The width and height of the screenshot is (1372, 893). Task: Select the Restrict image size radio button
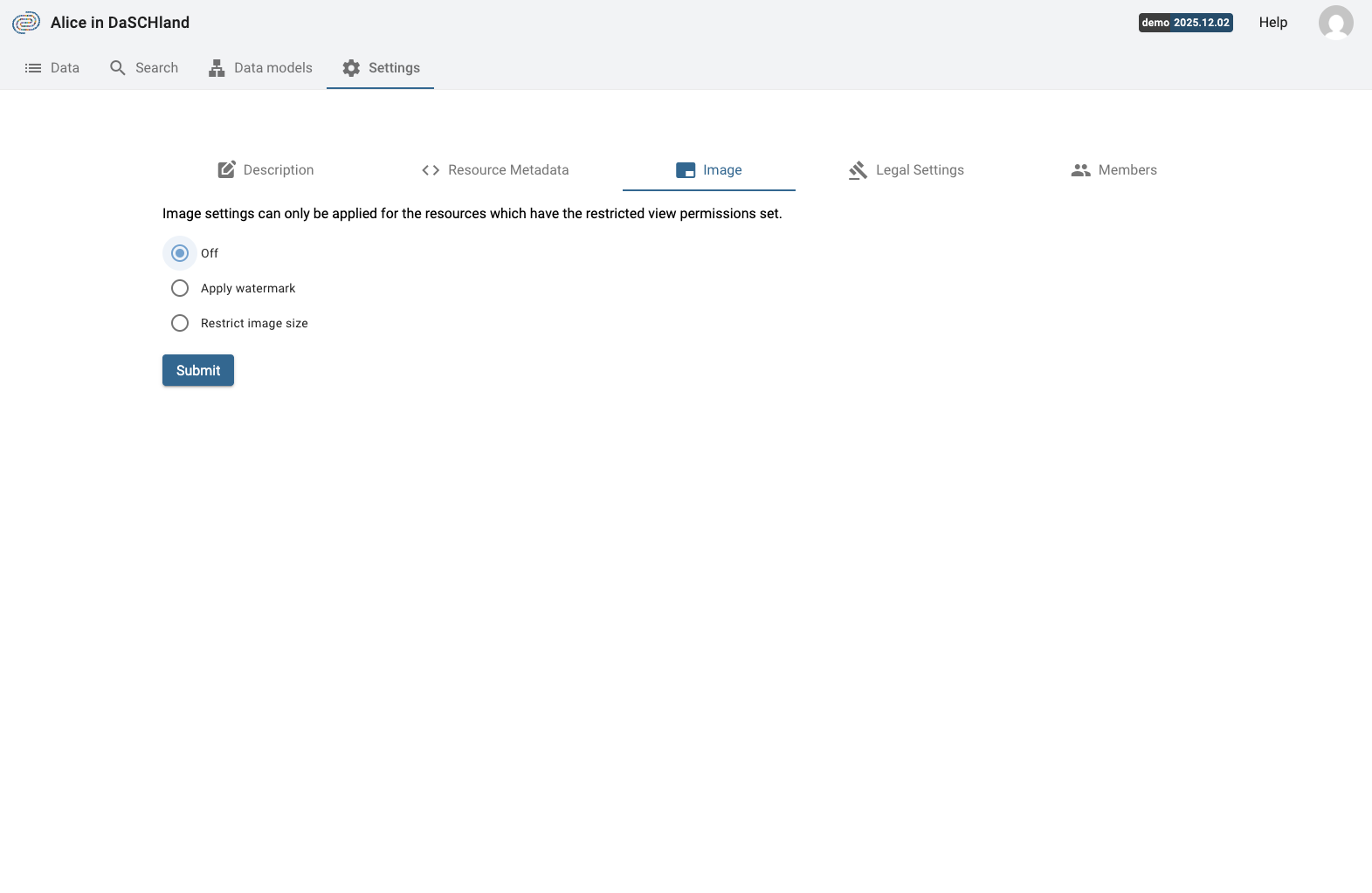180,323
